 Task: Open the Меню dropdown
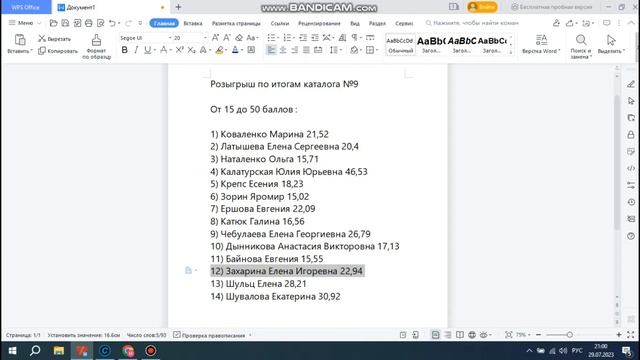pyautogui.click(x=24, y=23)
